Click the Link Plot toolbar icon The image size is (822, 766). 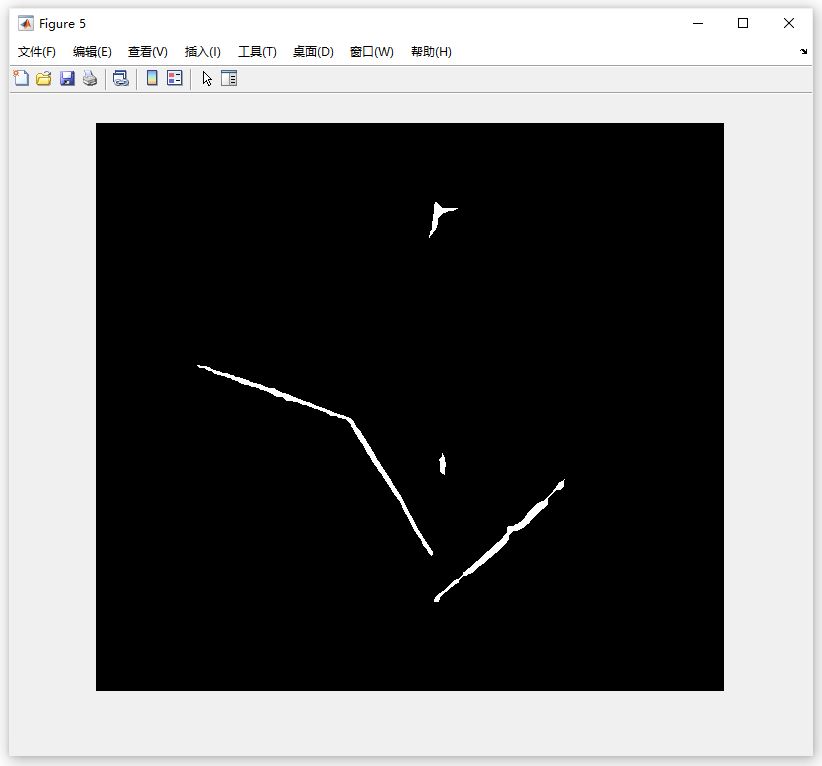(x=121, y=78)
